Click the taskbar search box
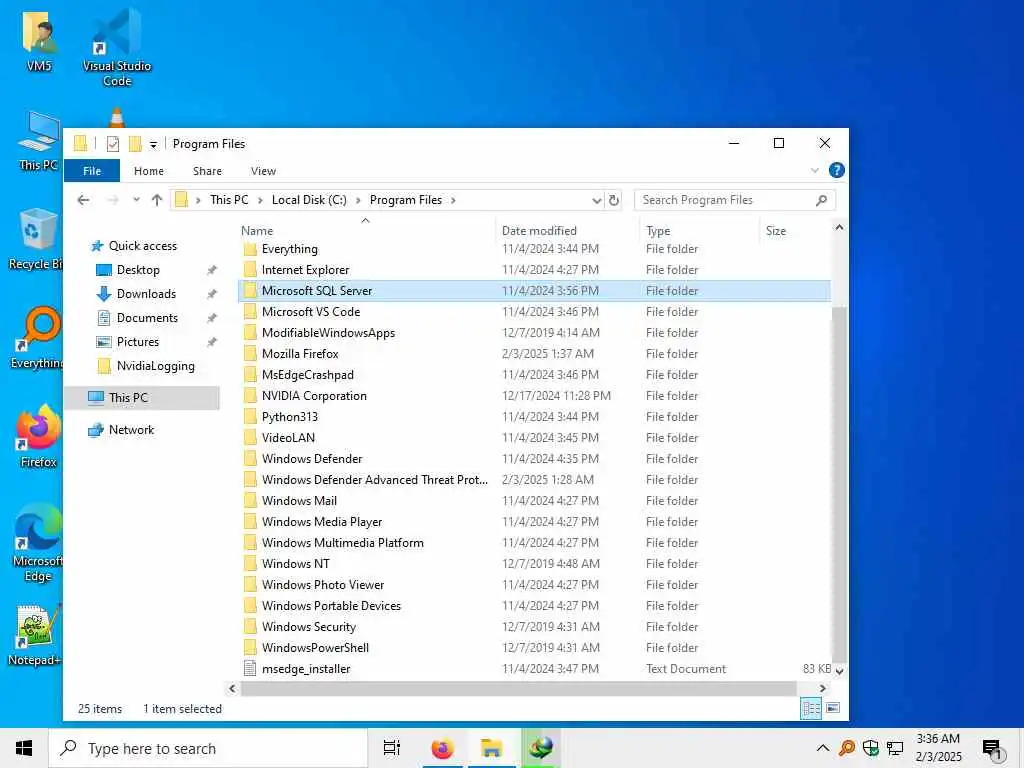Image resolution: width=1024 pixels, height=768 pixels. pos(208,748)
